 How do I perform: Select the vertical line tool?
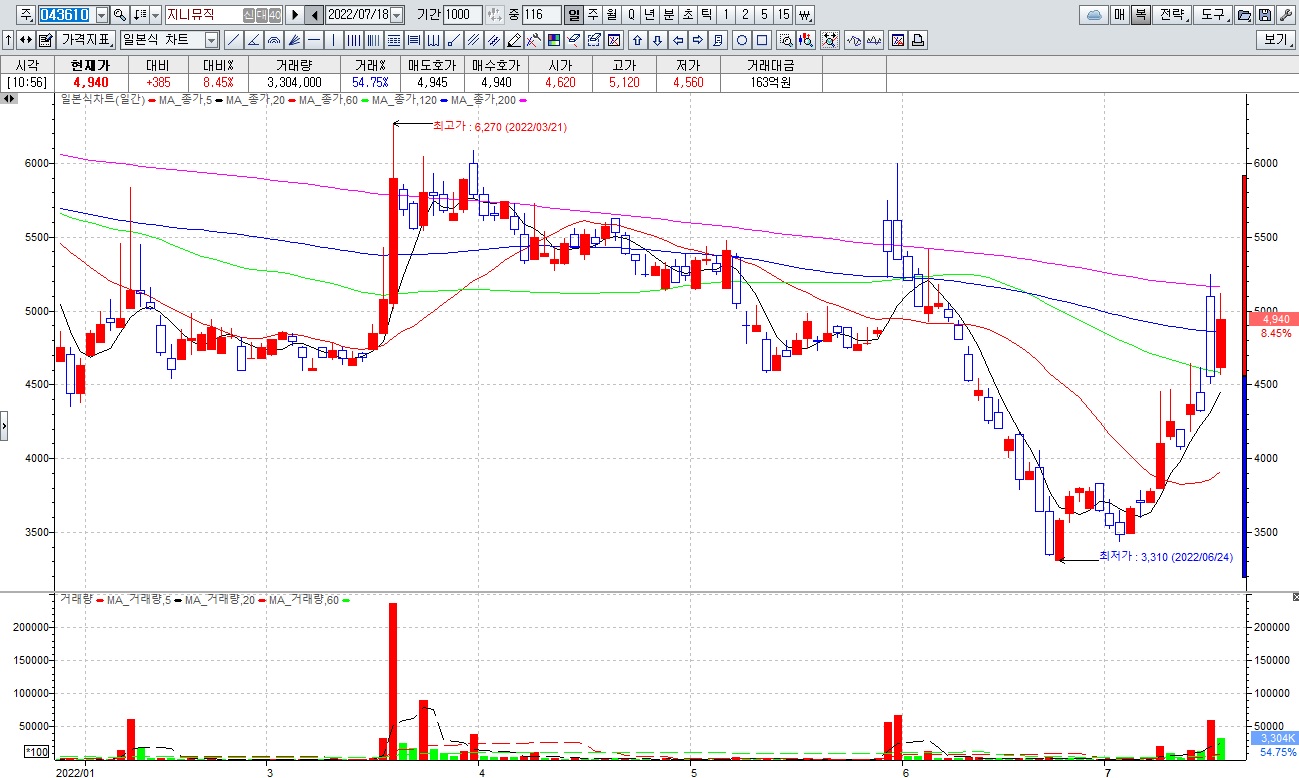[x=333, y=40]
